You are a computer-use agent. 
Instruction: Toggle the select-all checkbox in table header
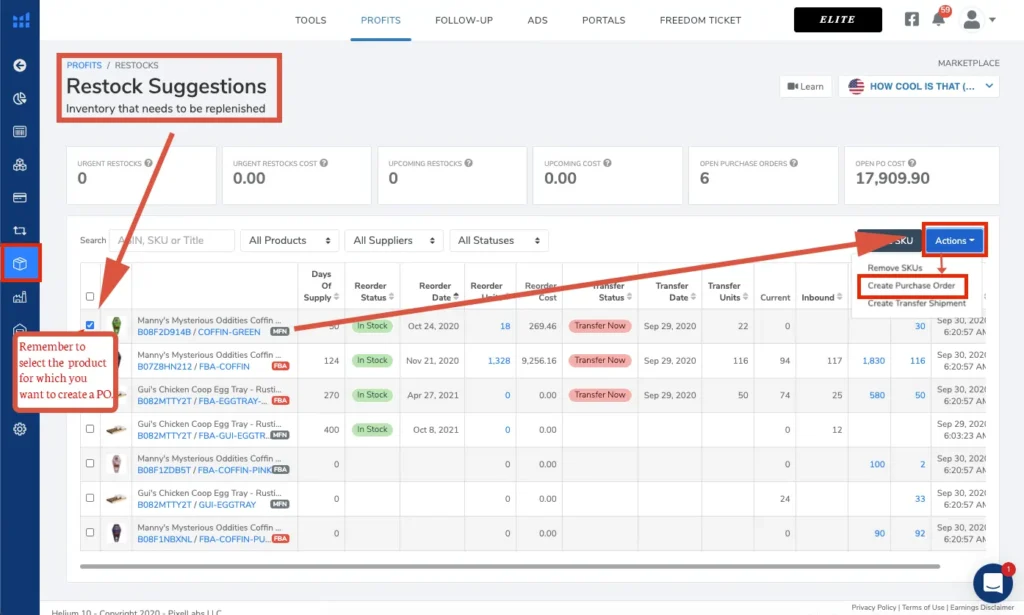[x=90, y=296]
